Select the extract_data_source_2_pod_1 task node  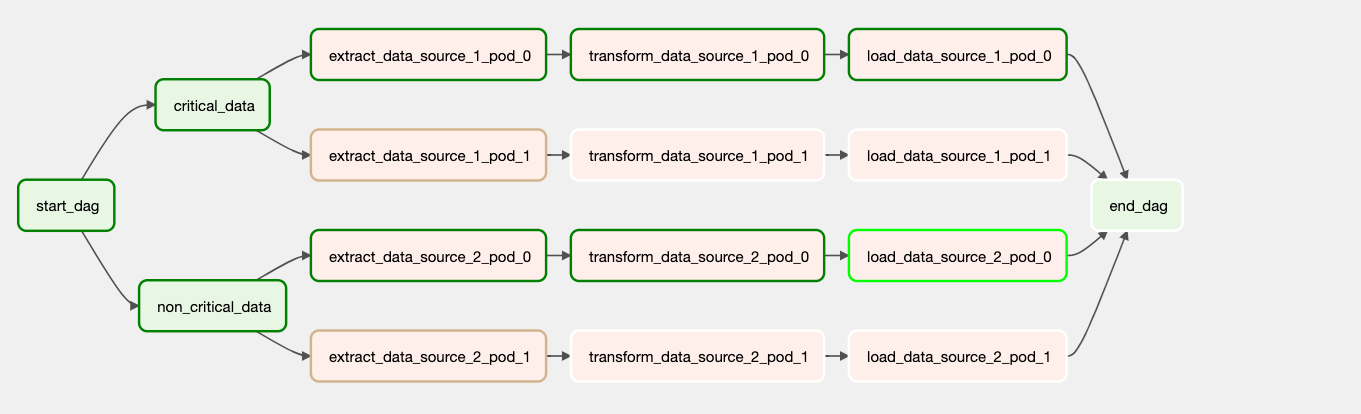(428, 356)
